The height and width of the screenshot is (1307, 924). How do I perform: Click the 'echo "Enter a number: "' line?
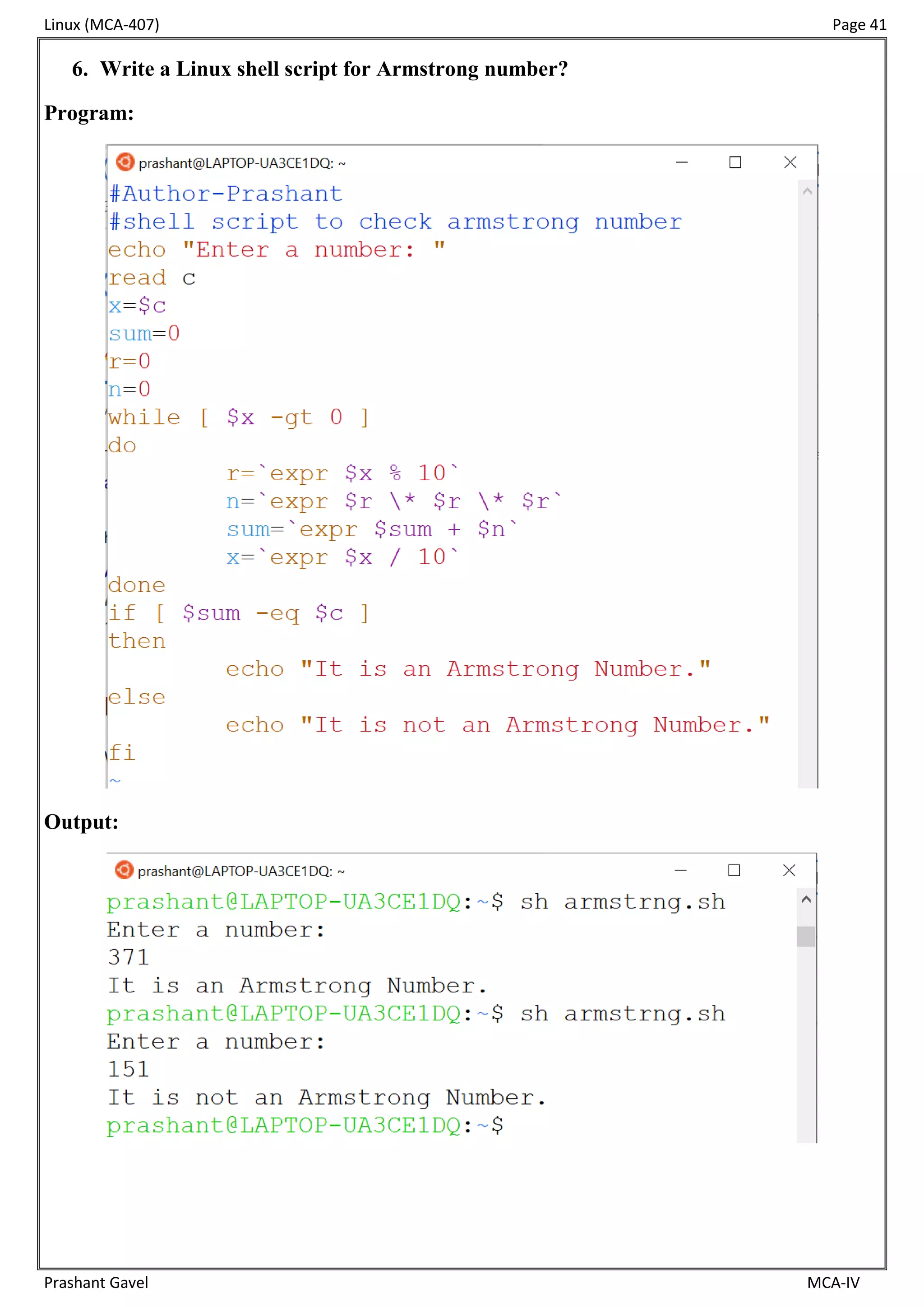[277, 249]
